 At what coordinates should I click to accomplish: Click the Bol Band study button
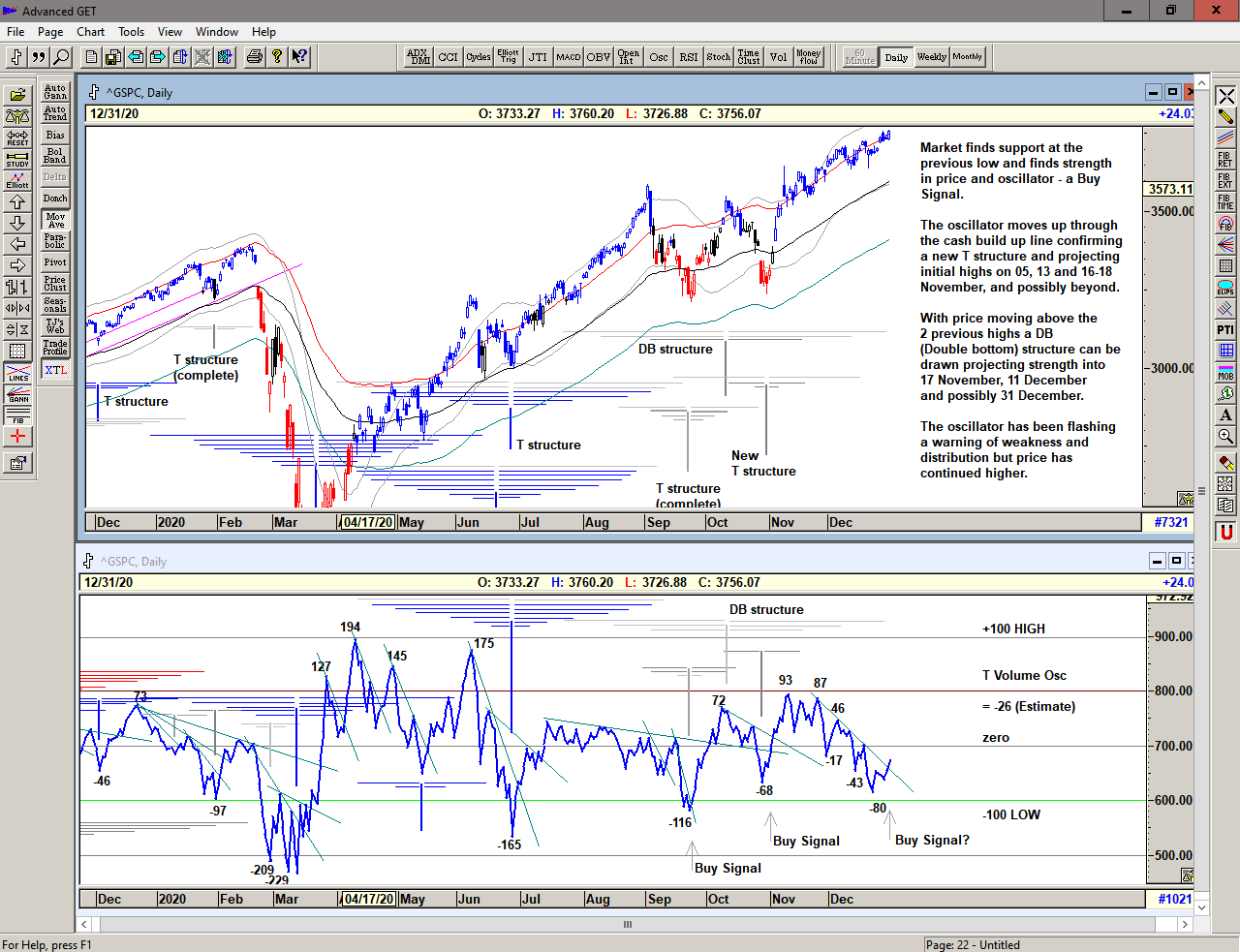tap(55, 156)
